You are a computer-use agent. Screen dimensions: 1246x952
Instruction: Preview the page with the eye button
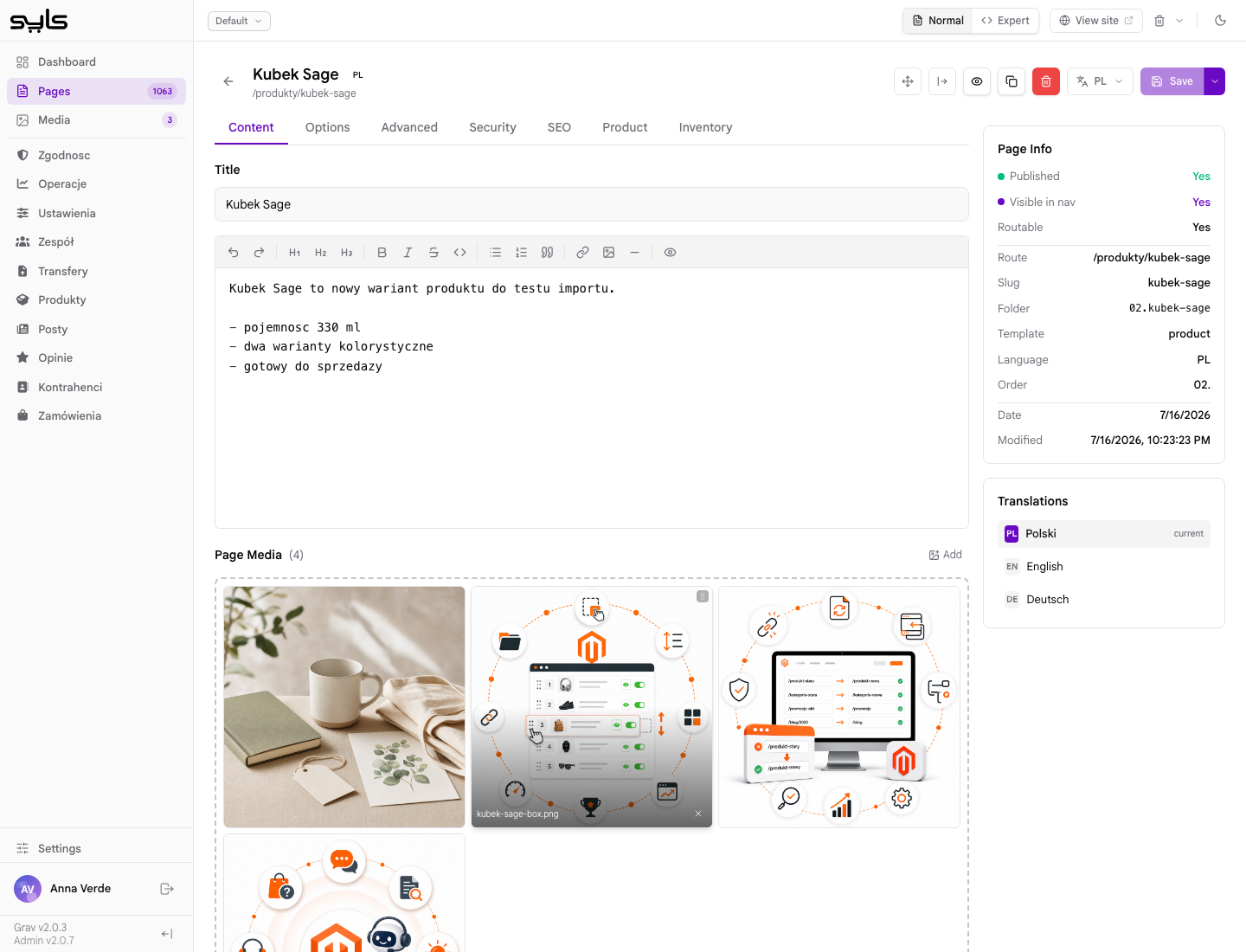click(x=977, y=81)
